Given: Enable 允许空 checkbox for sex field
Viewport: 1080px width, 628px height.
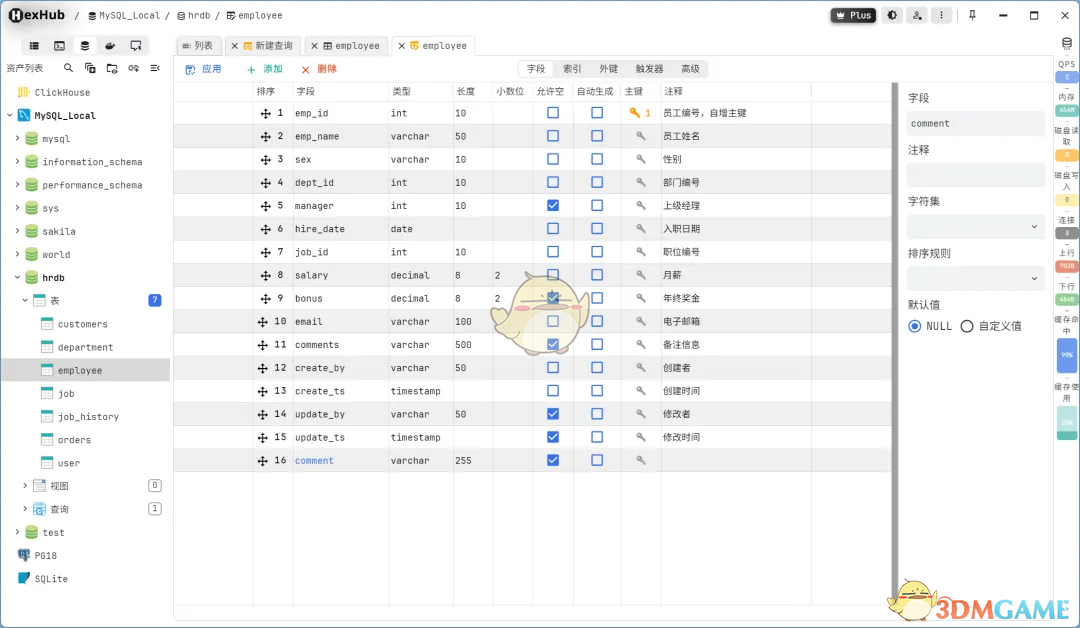Looking at the screenshot, I should pyautogui.click(x=553, y=159).
